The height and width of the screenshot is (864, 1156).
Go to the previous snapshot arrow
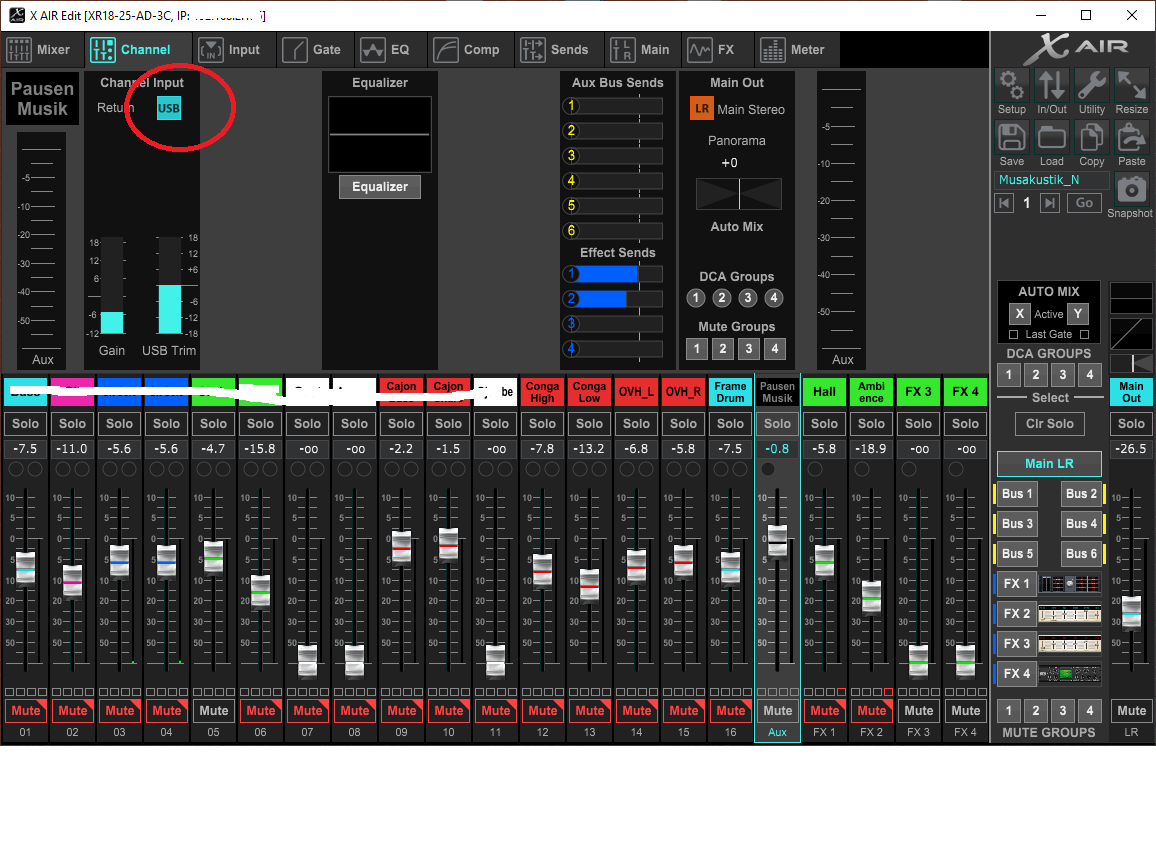click(1004, 203)
